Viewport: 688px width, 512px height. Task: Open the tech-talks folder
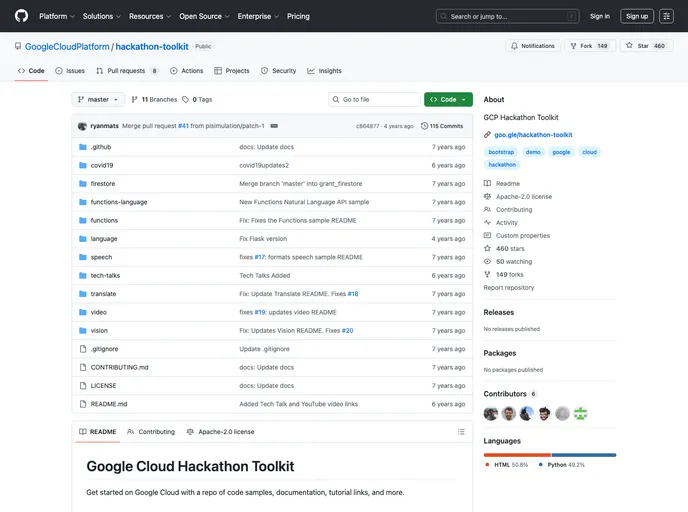click(105, 276)
